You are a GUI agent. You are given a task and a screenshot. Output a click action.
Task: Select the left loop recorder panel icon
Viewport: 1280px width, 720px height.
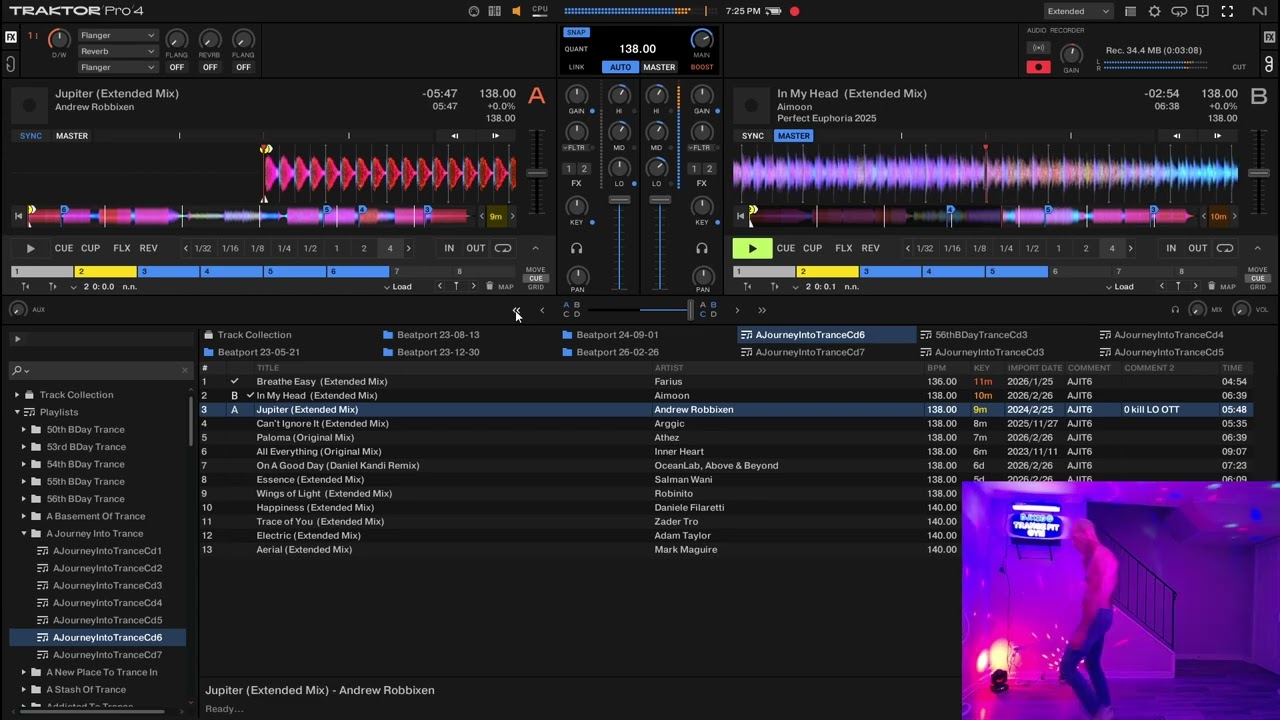tap(10, 65)
